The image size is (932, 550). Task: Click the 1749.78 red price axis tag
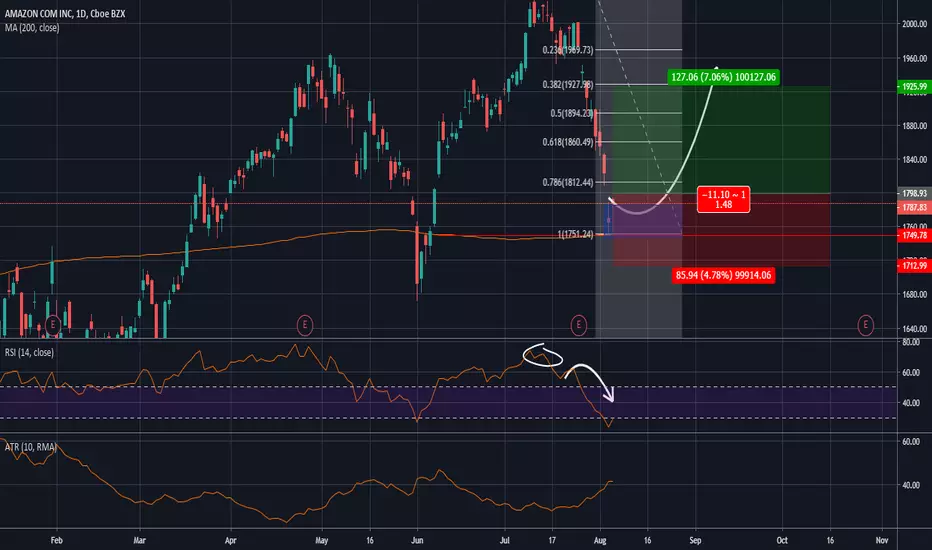914,235
